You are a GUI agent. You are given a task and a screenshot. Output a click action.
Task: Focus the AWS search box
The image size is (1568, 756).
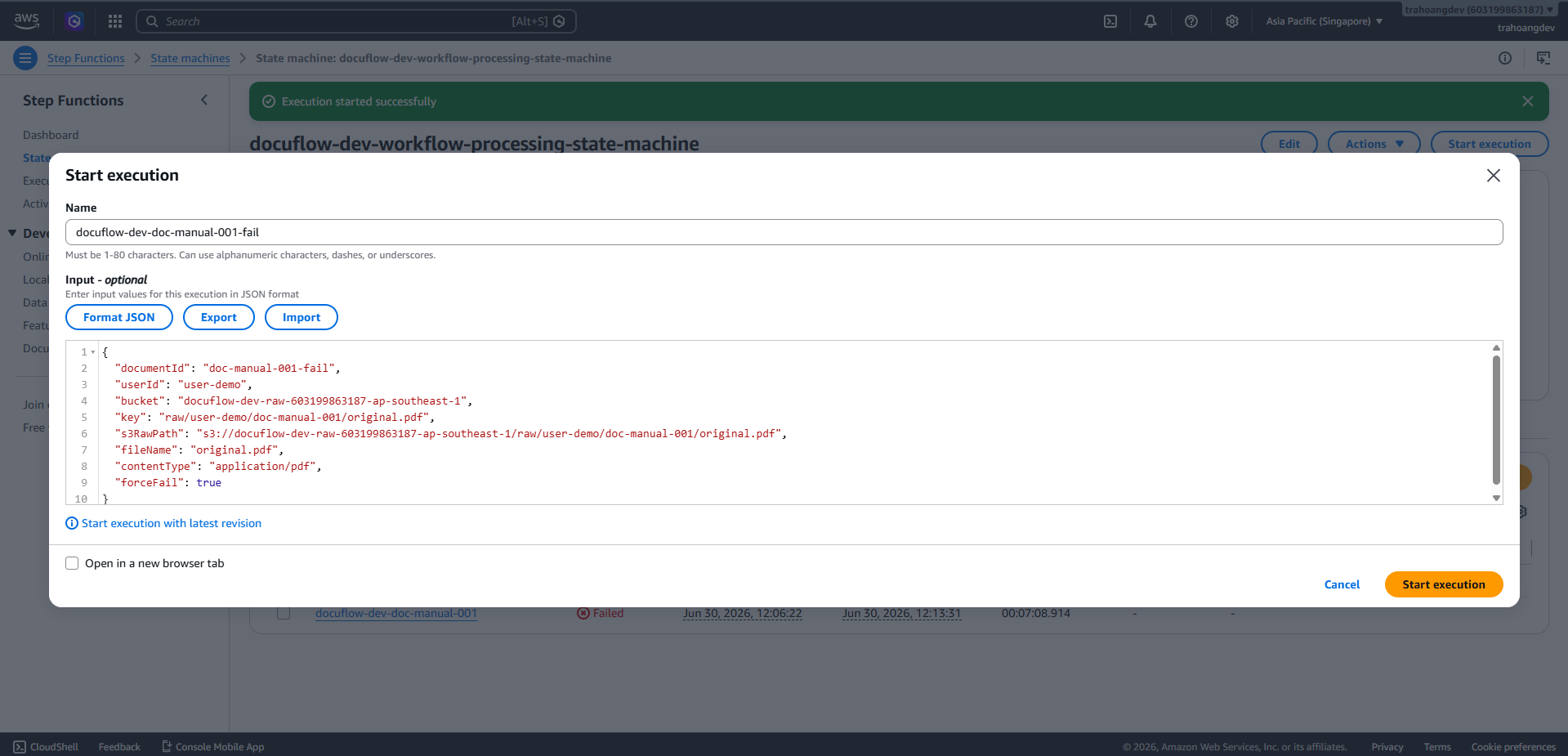[356, 21]
